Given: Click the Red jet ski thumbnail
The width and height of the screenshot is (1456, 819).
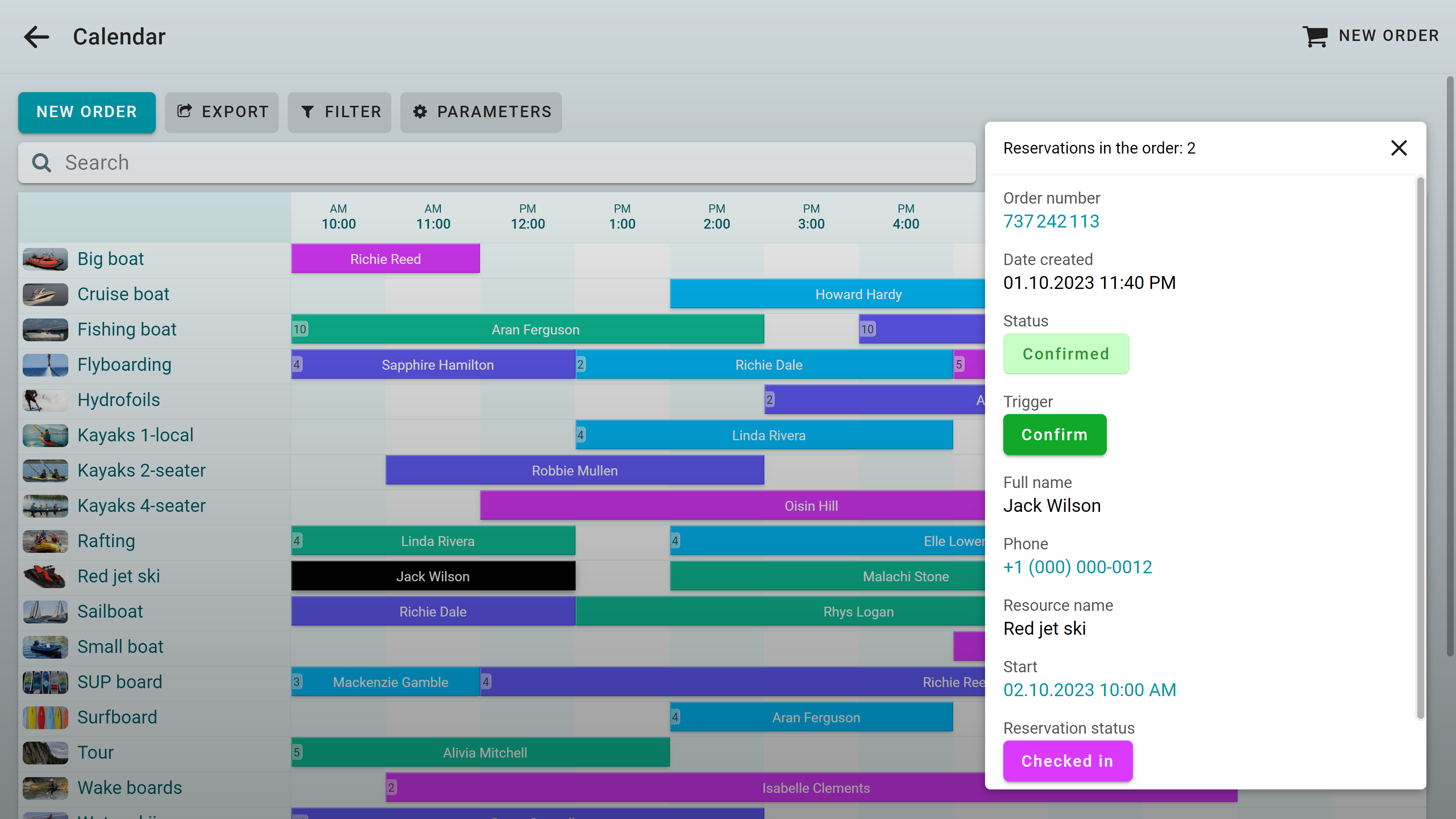Looking at the screenshot, I should tap(45, 576).
